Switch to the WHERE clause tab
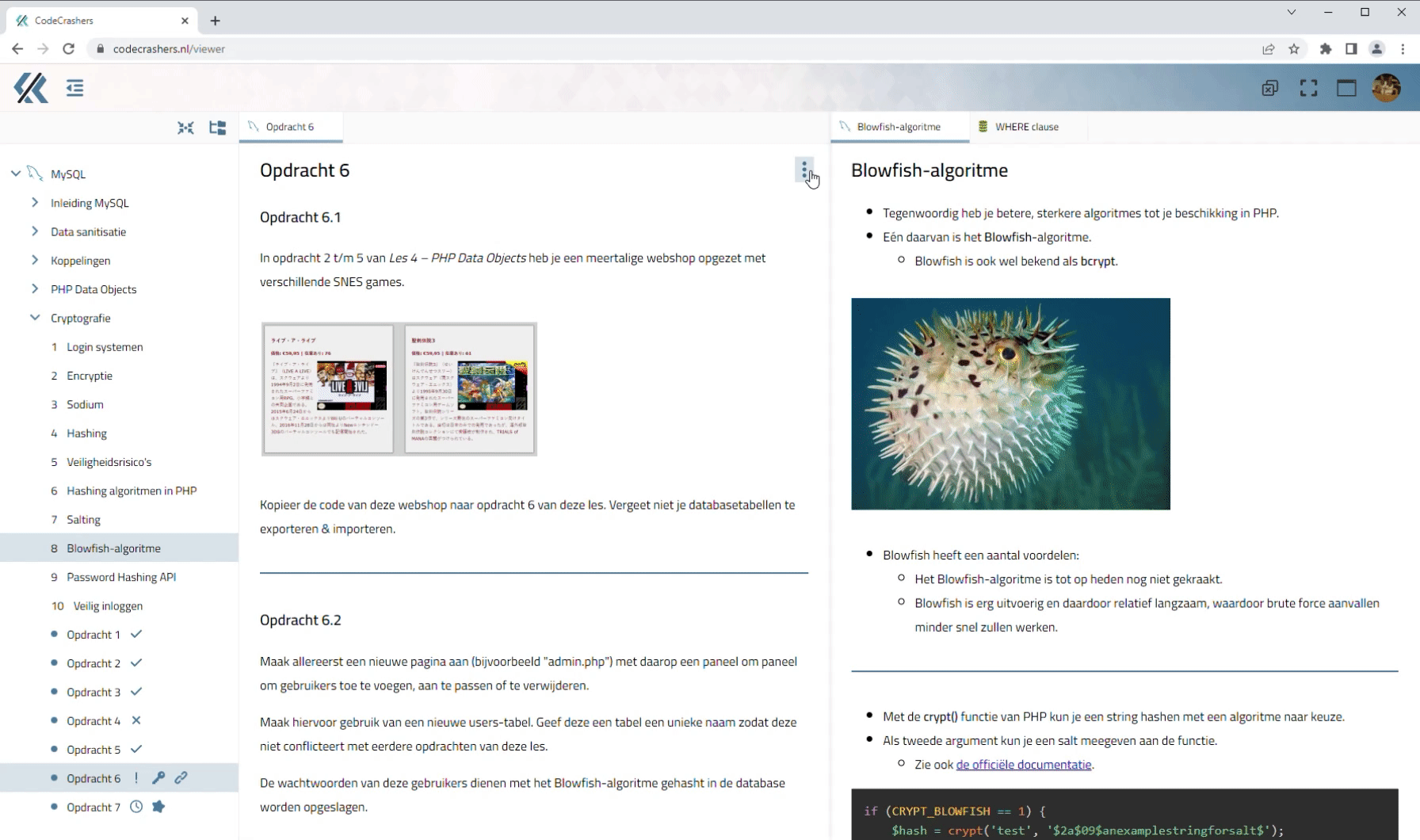Image resolution: width=1420 pixels, height=840 pixels. (x=1026, y=127)
